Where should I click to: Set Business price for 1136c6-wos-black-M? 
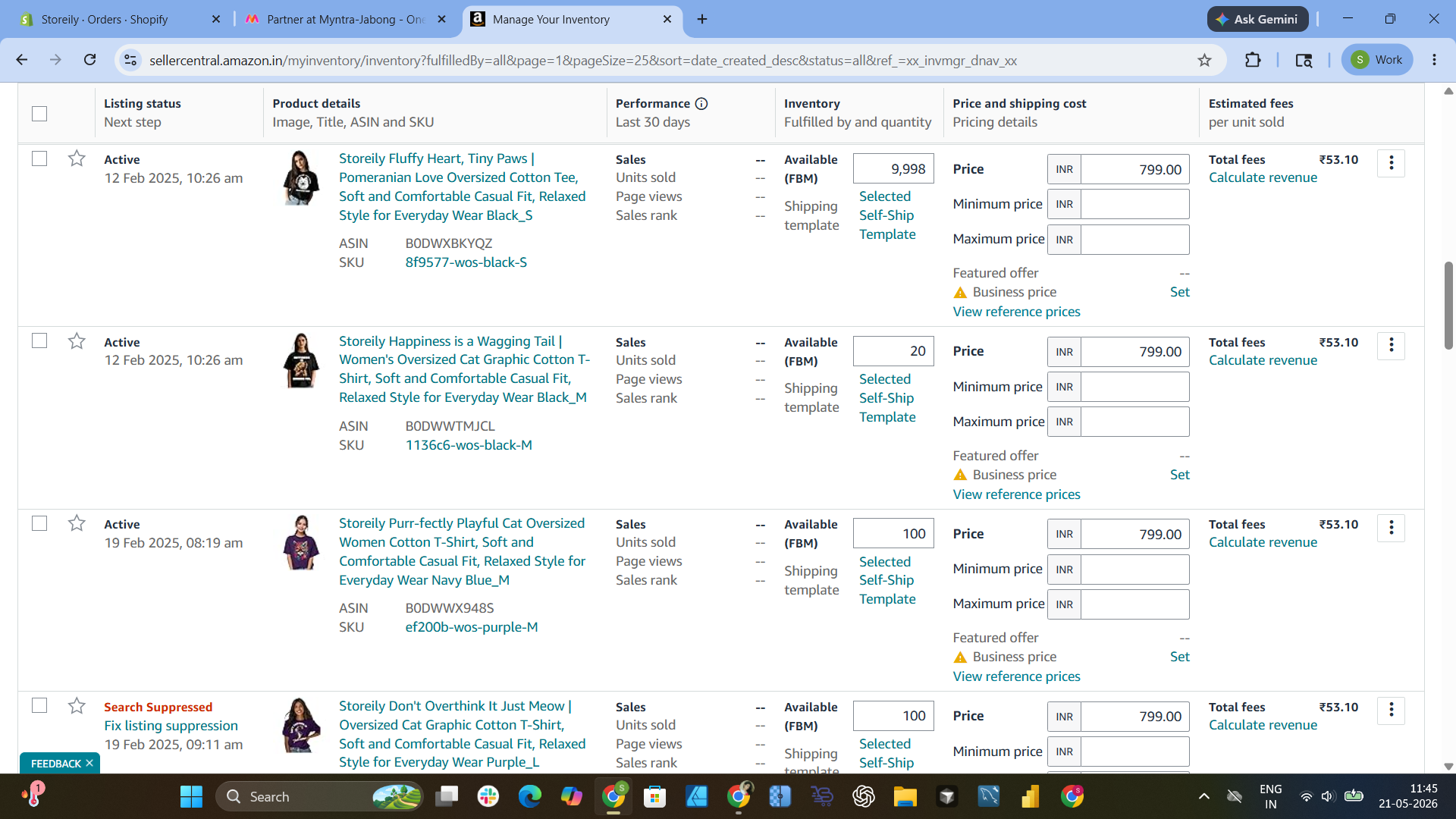[x=1179, y=475]
